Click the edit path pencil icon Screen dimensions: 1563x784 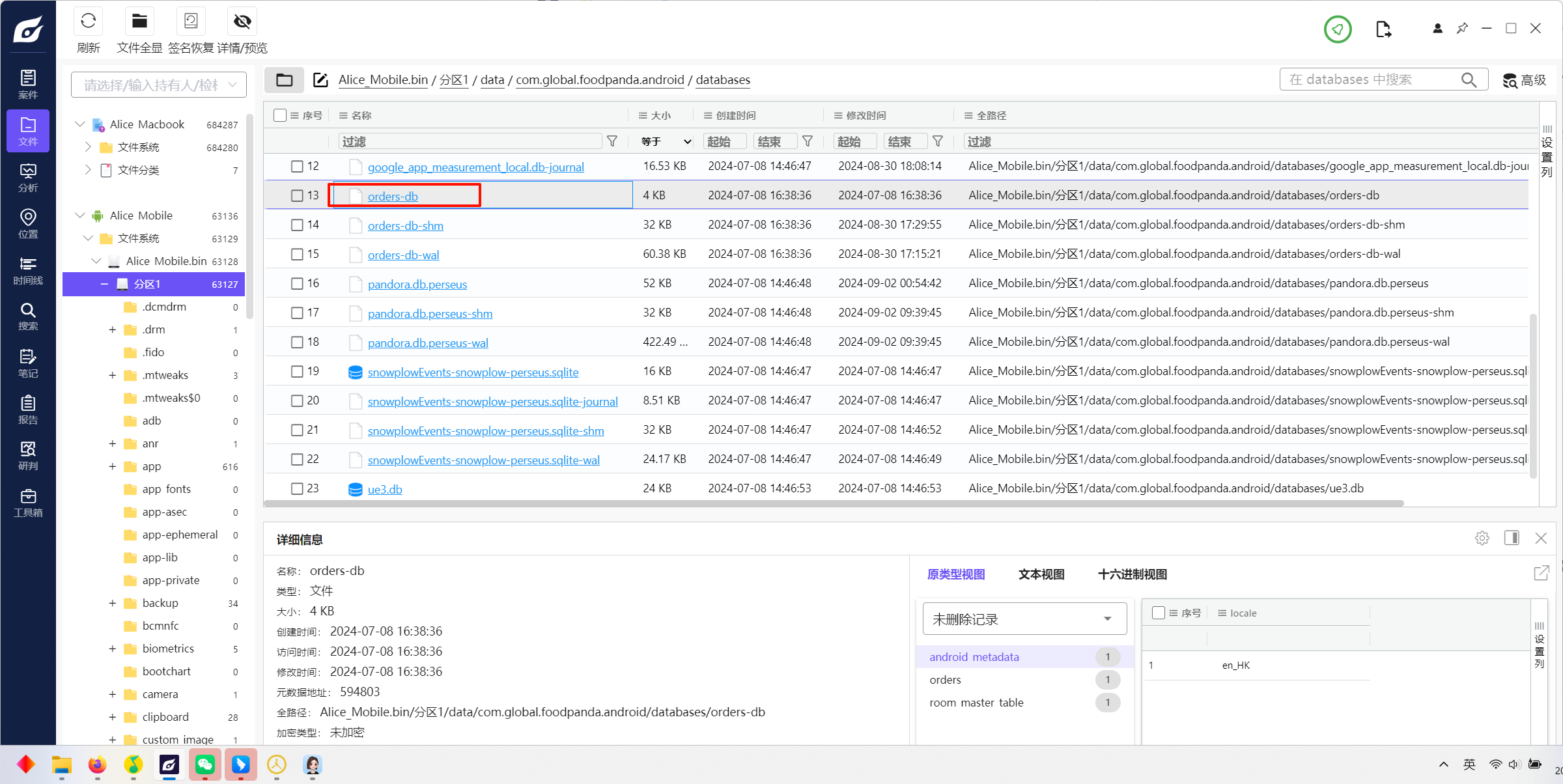tap(320, 80)
